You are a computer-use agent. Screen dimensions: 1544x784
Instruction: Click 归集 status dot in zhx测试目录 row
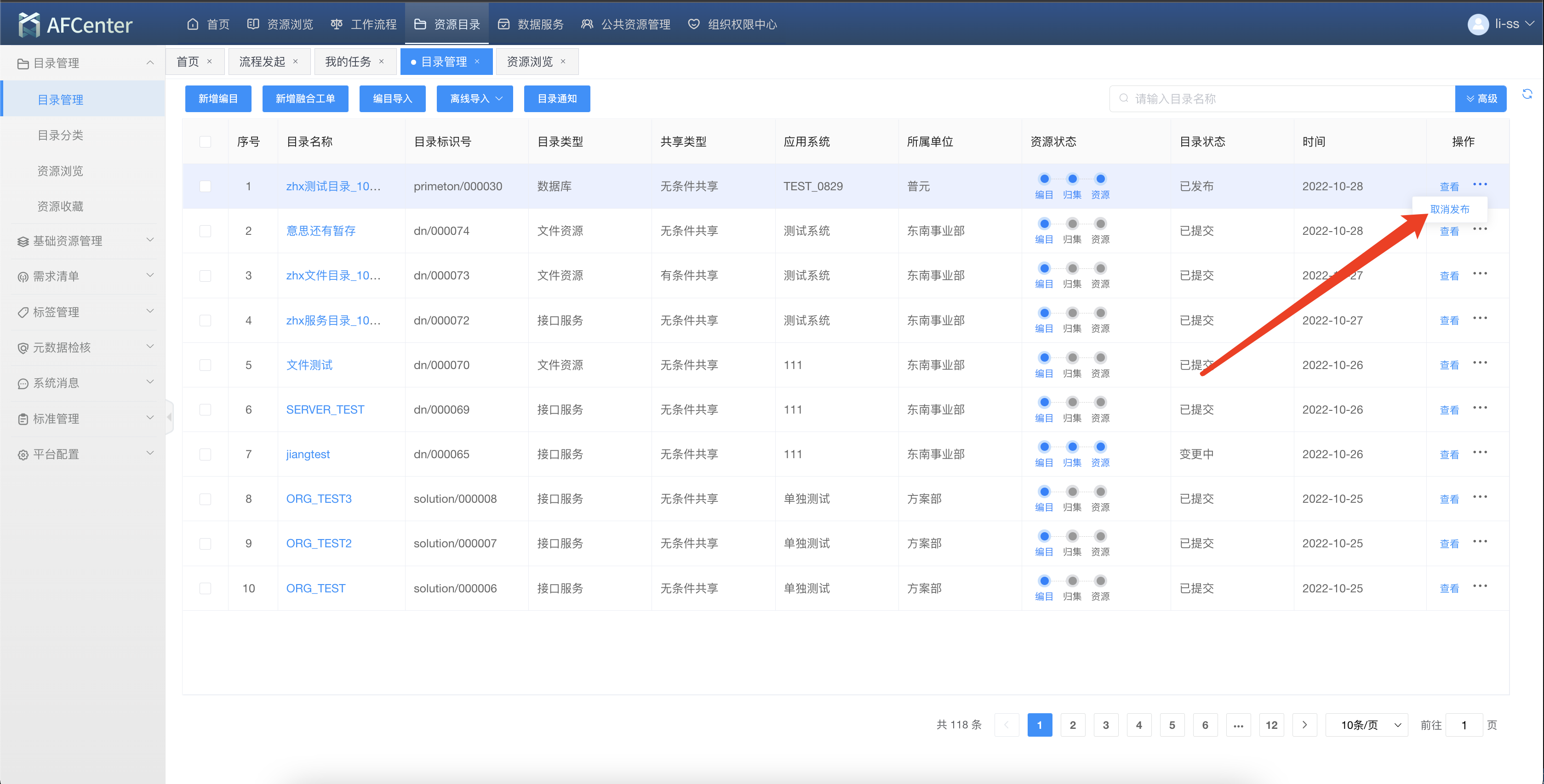[x=1072, y=179]
